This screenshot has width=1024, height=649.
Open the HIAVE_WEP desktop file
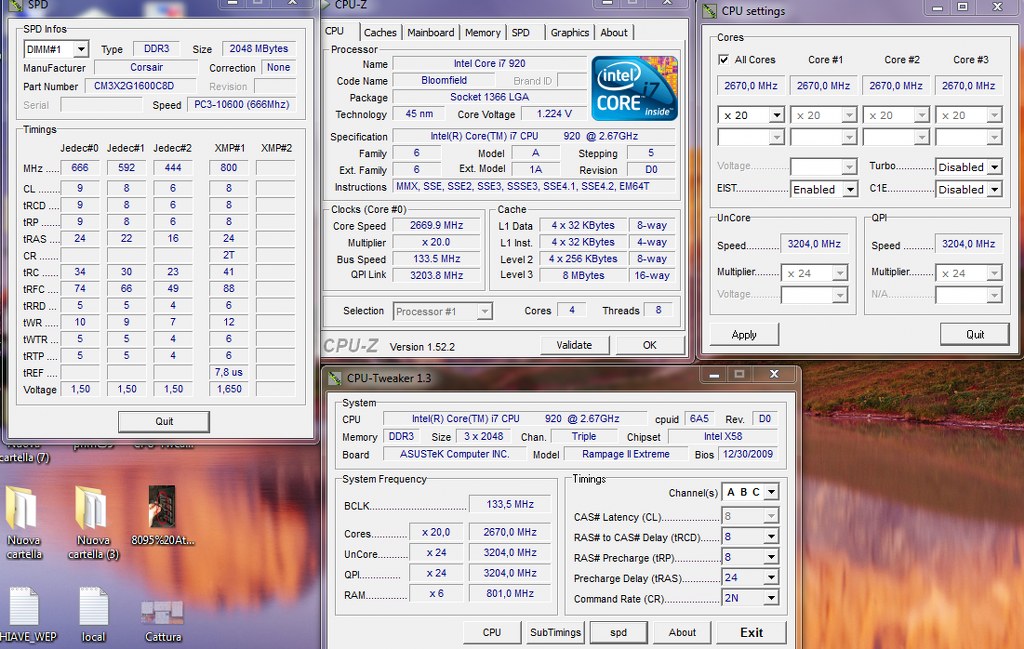coord(26,614)
